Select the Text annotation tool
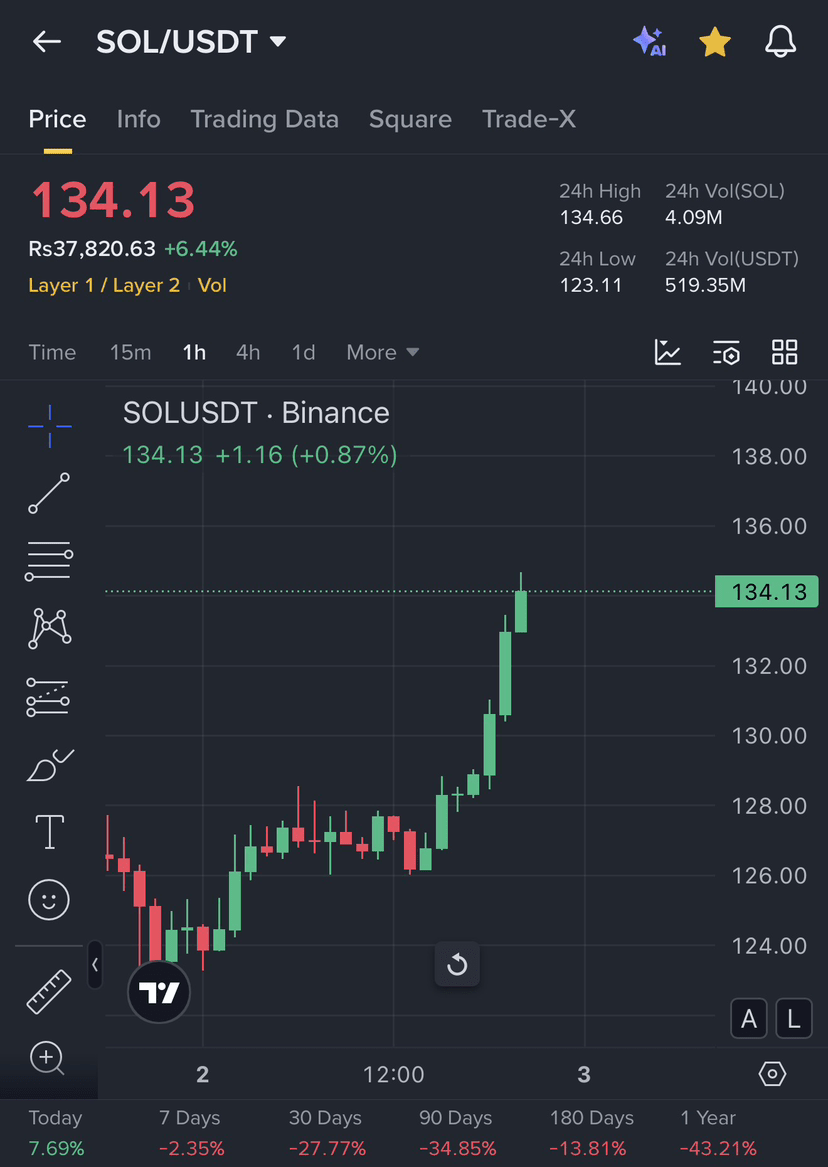Screen dimensions: 828x1167 click(x=50, y=832)
